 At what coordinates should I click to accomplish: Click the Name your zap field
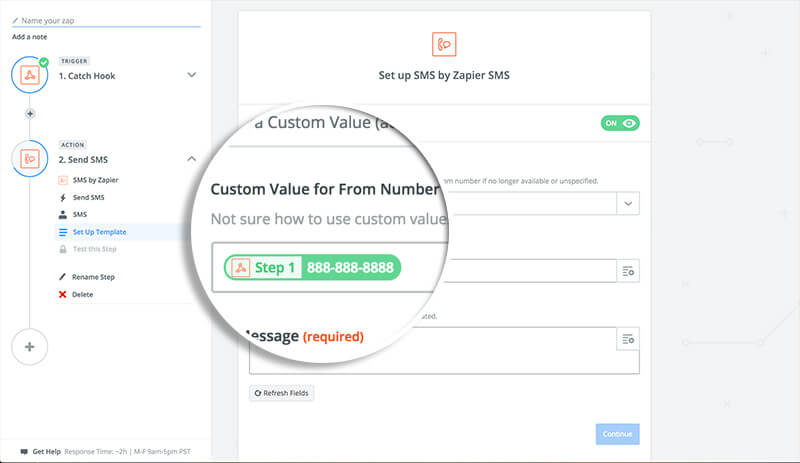(106, 20)
